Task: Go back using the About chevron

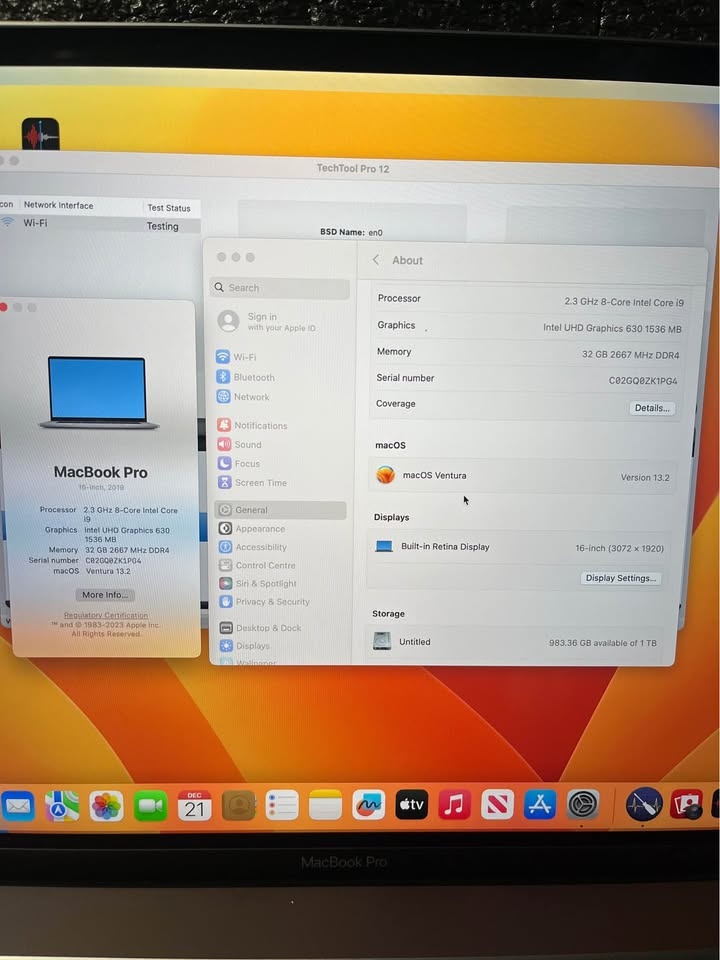Action: [x=376, y=260]
